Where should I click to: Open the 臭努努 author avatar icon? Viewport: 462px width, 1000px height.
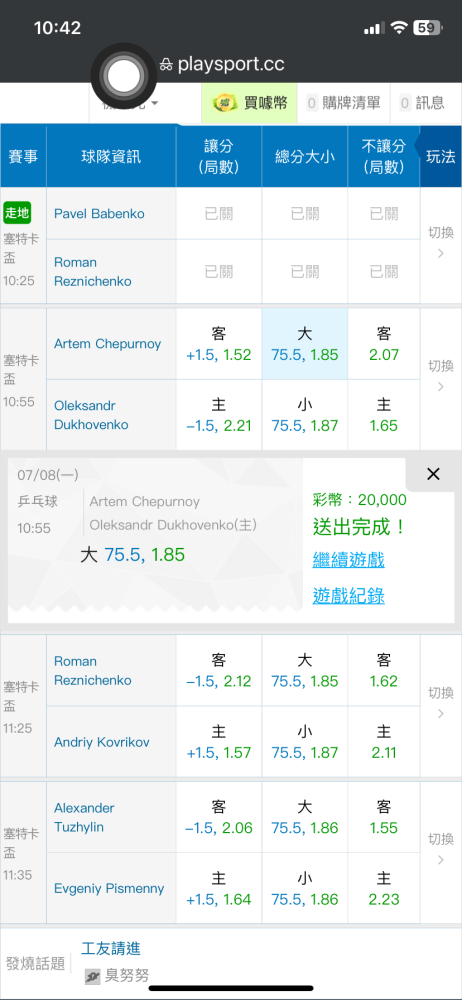click(93, 976)
